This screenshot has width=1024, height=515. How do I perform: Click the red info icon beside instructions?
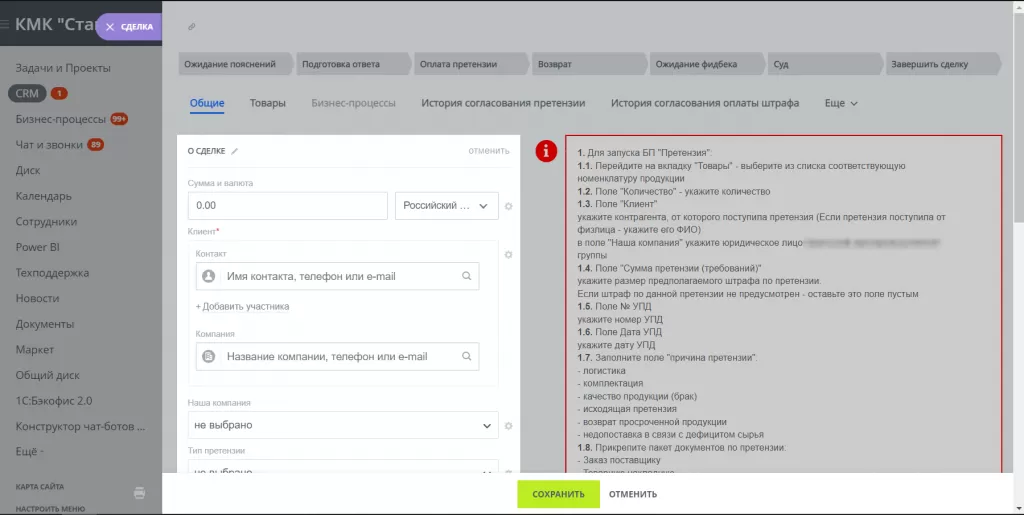(546, 151)
